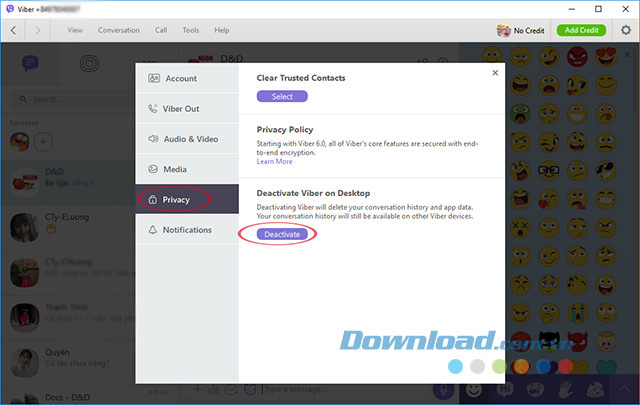This screenshot has width=640, height=405.
Task: Open the View menu
Action: tap(75, 30)
